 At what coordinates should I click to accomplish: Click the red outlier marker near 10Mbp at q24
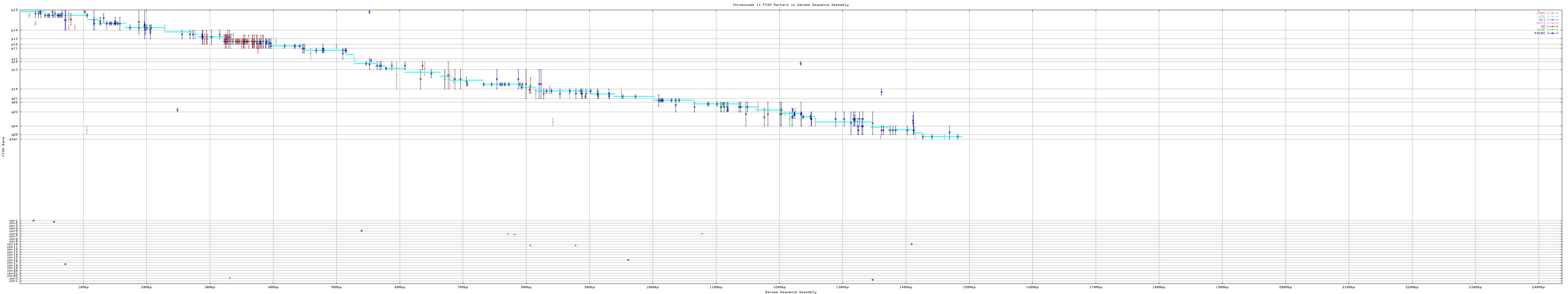pyautogui.click(x=86, y=130)
